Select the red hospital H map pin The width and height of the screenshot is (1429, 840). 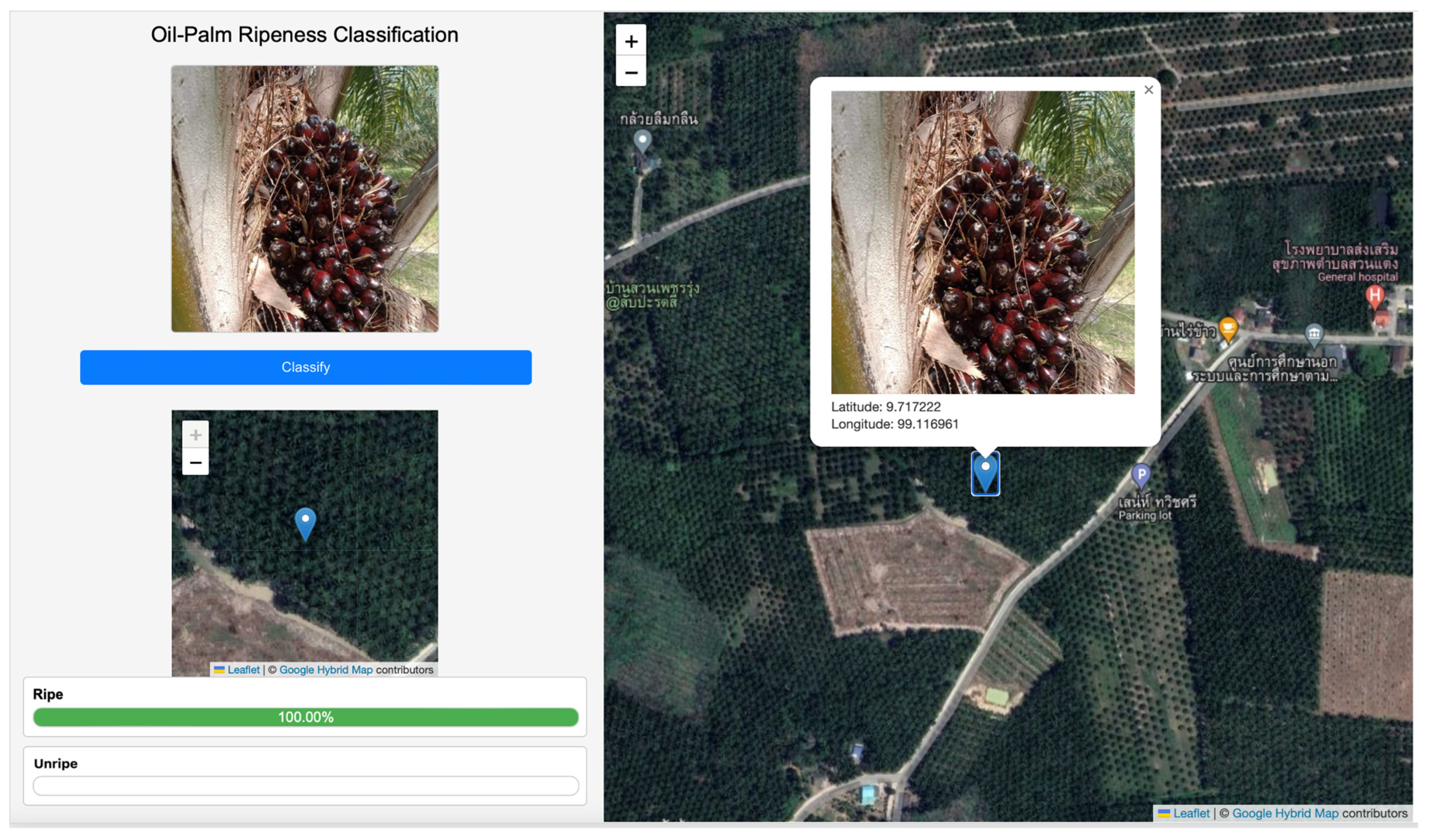1374,296
